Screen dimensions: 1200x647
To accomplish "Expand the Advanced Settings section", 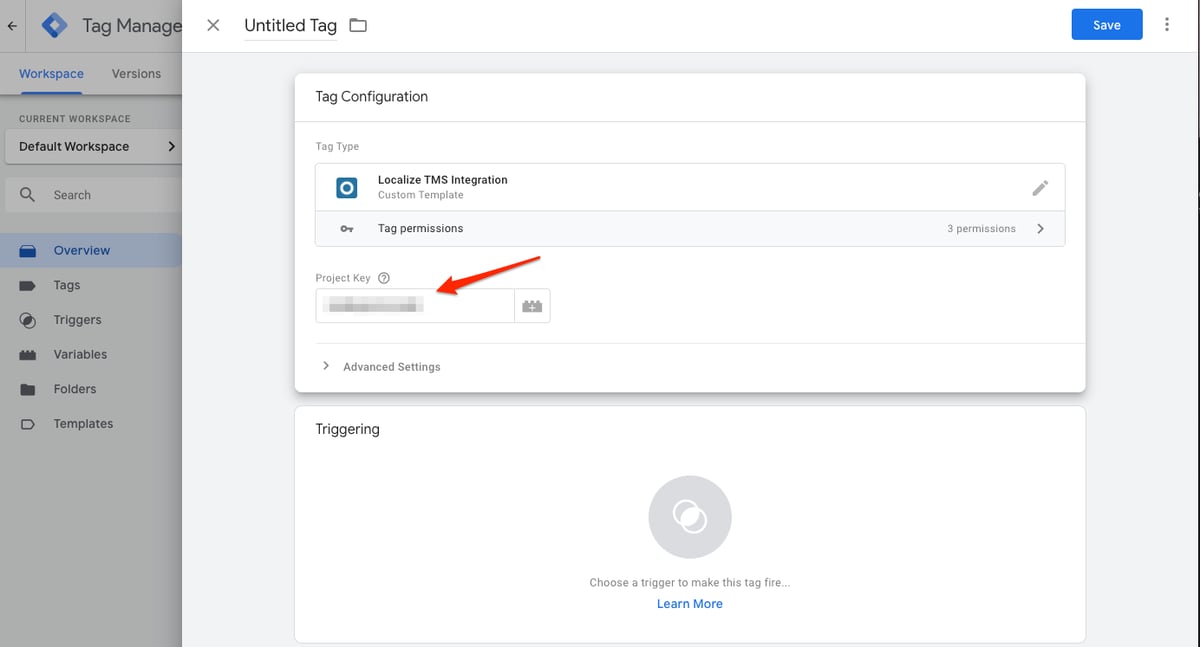I will coord(381,367).
